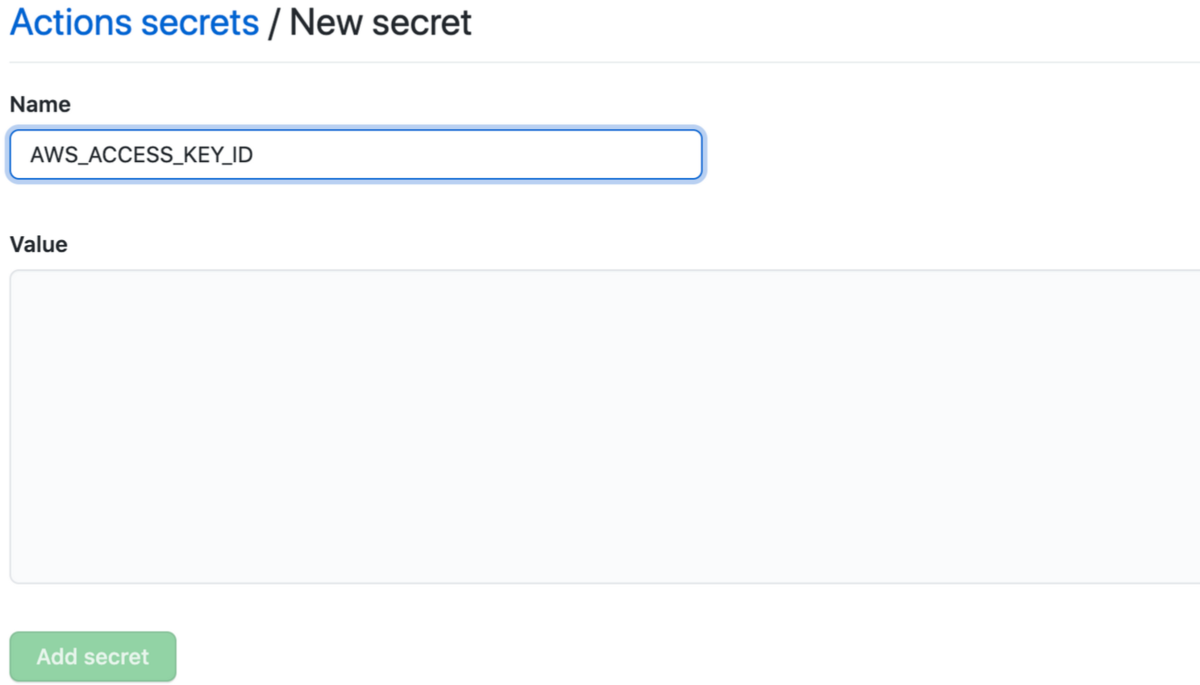Click the horizontal divider below the heading
This screenshot has height=685, width=1200.
pyautogui.click(x=600, y=62)
